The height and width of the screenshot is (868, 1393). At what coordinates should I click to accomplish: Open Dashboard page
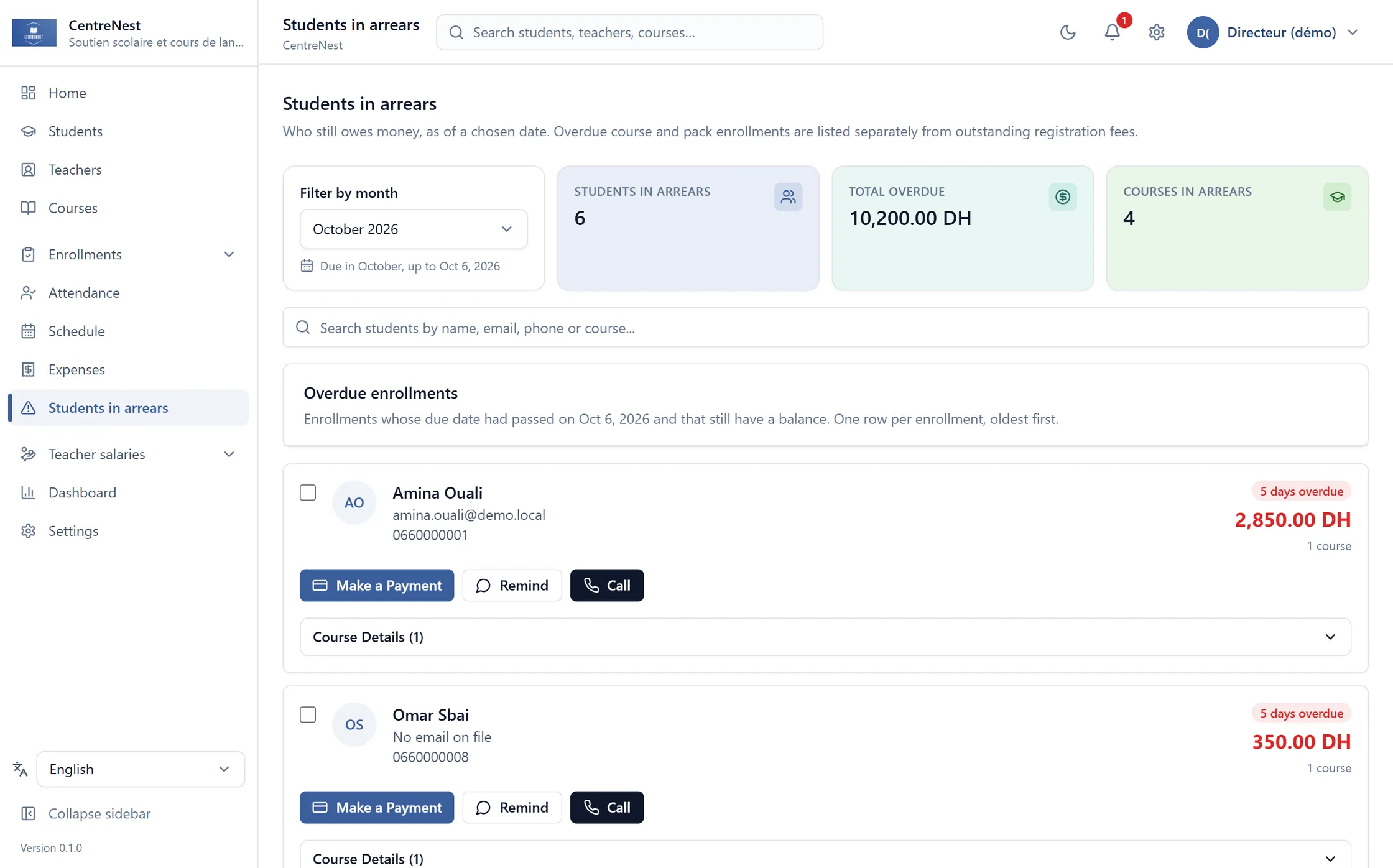129,492
